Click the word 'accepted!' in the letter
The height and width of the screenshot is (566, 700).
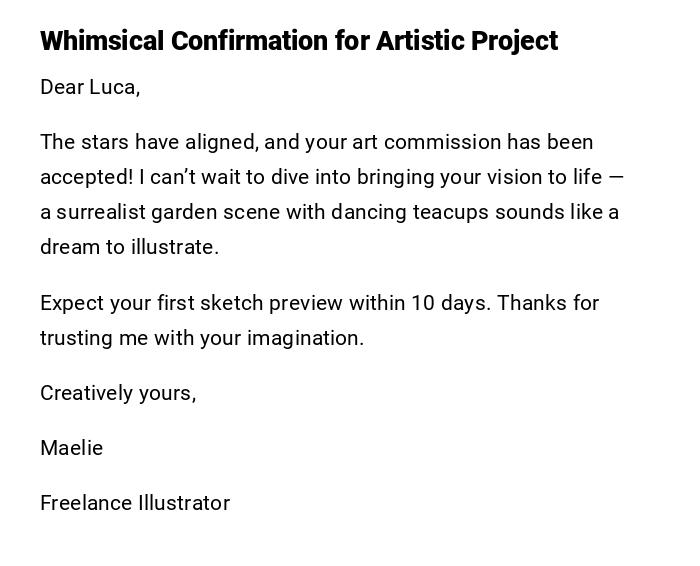pyautogui.click(x=86, y=177)
